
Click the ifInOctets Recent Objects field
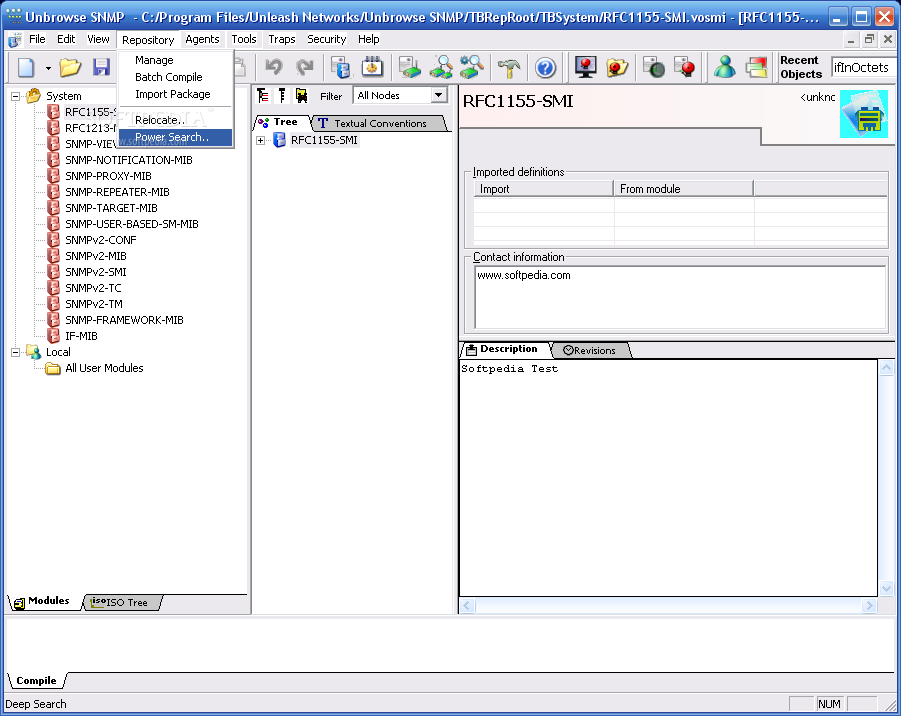click(864, 68)
